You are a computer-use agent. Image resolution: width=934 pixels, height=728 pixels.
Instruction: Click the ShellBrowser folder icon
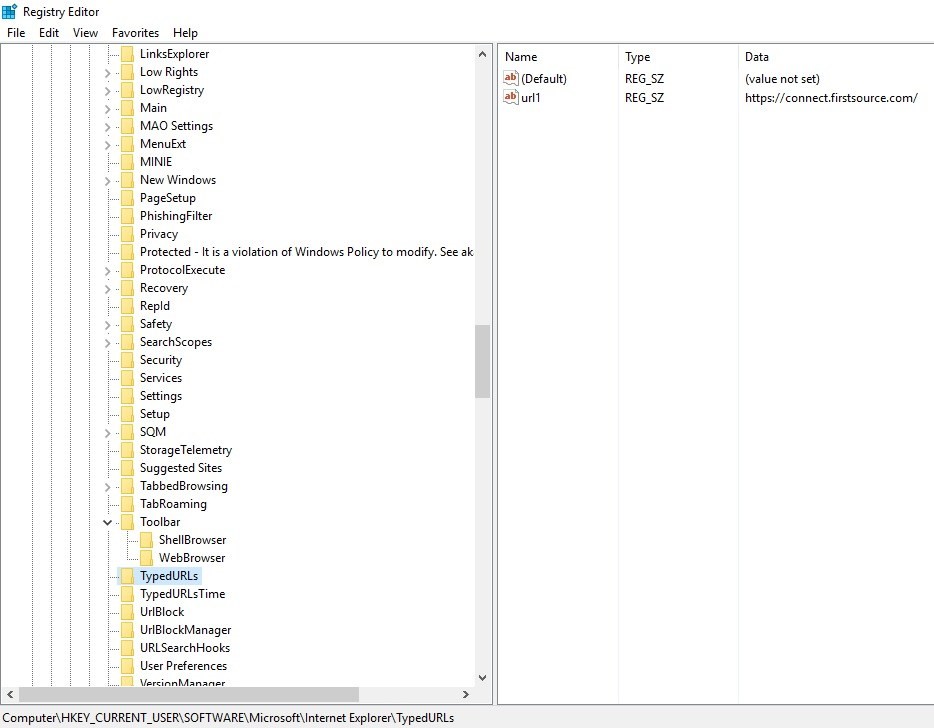(x=146, y=540)
